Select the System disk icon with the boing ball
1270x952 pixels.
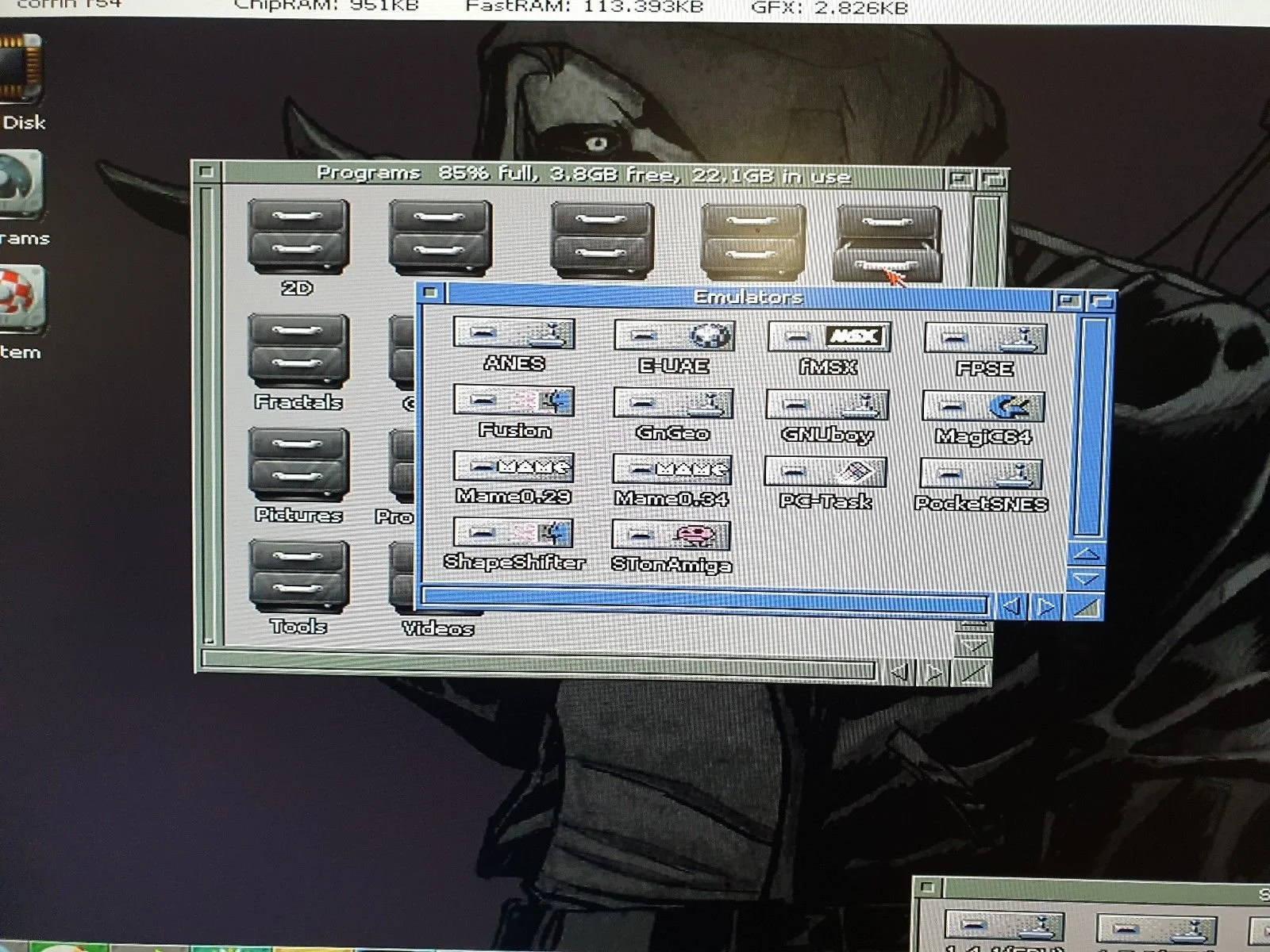point(21,298)
